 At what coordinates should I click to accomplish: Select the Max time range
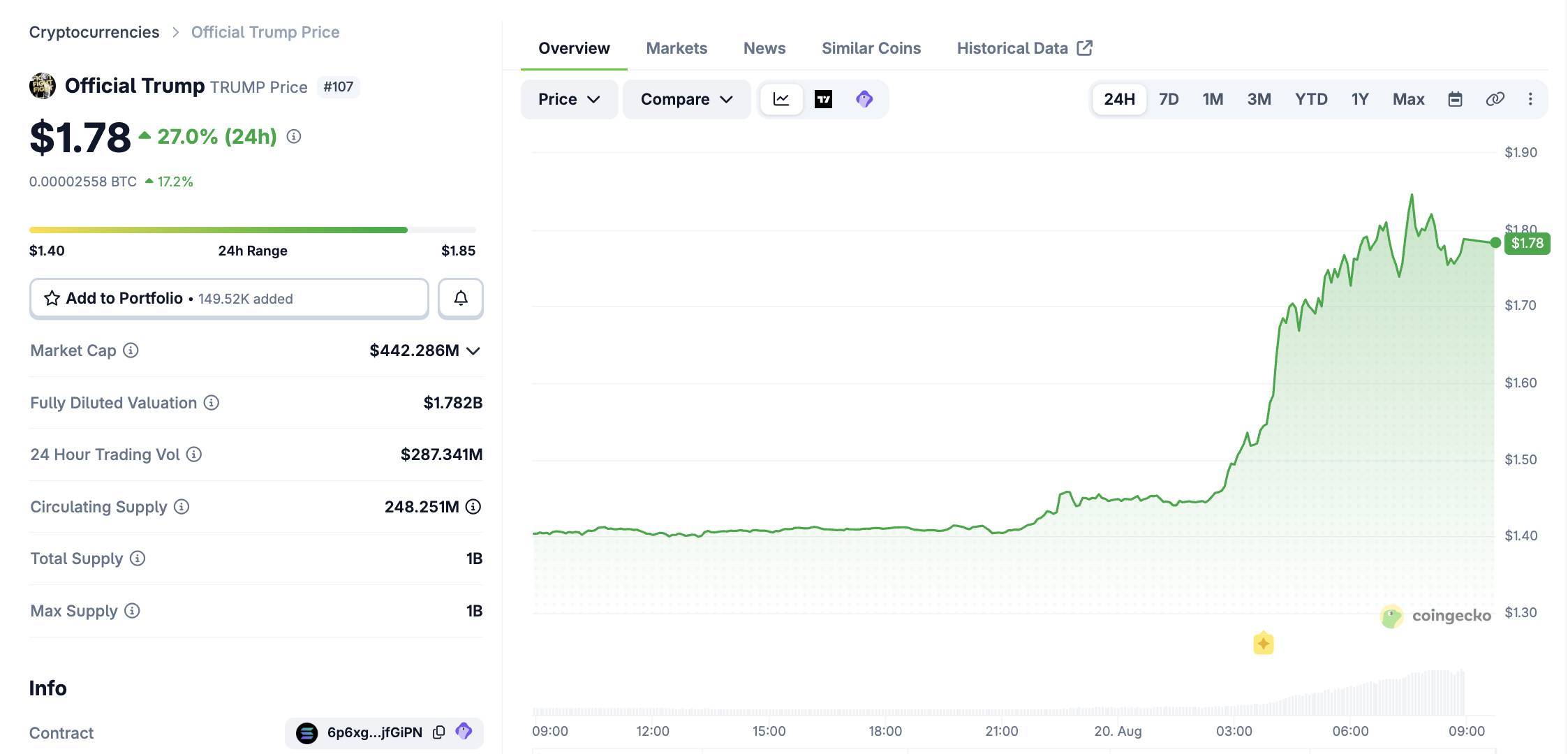[x=1408, y=99]
